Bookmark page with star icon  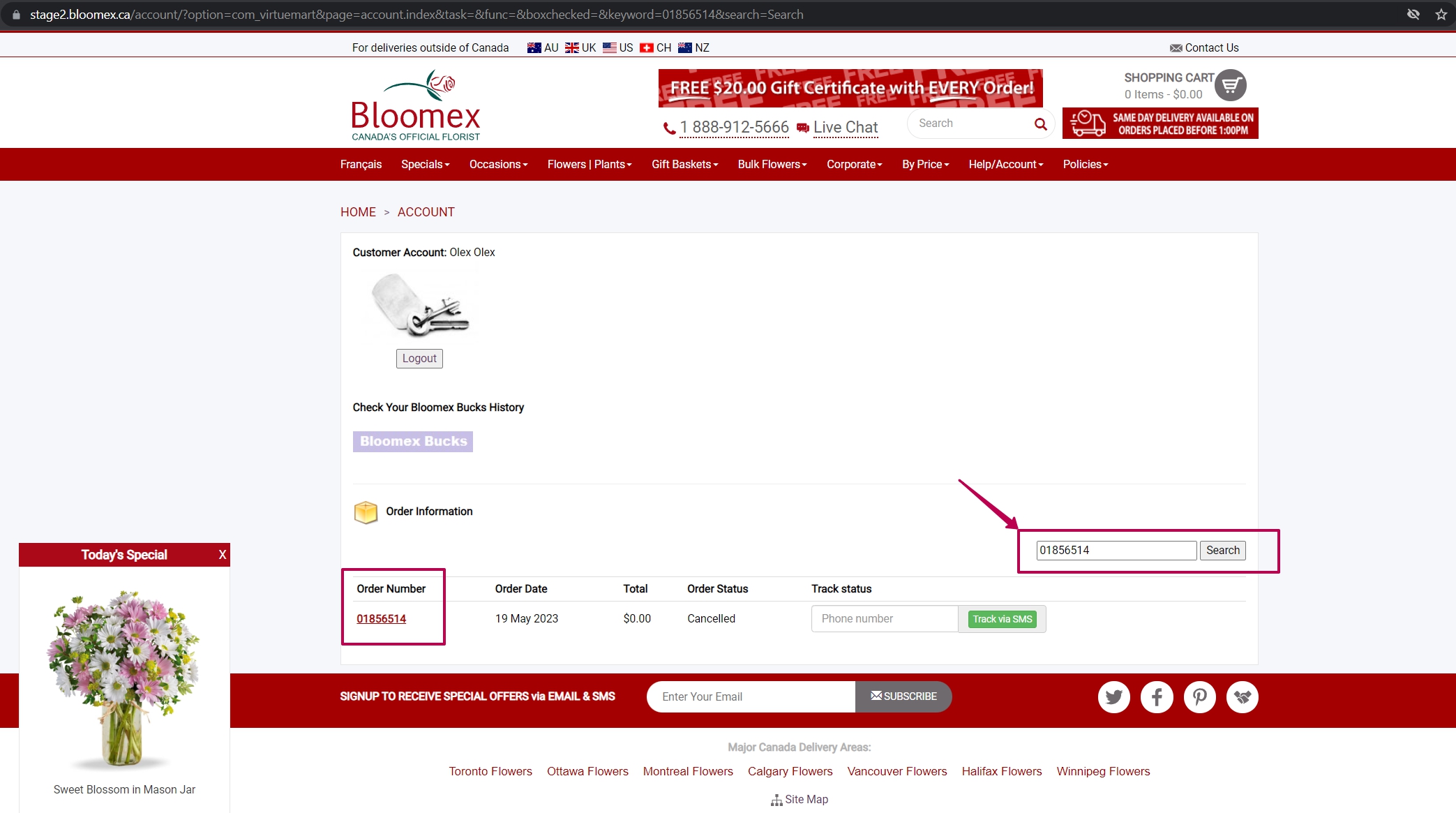click(x=1441, y=15)
